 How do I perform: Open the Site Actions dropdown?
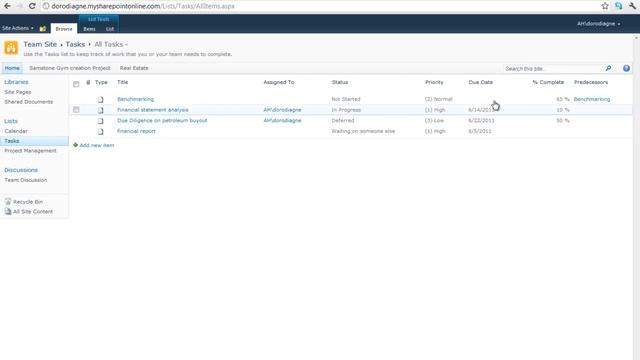(18, 28)
